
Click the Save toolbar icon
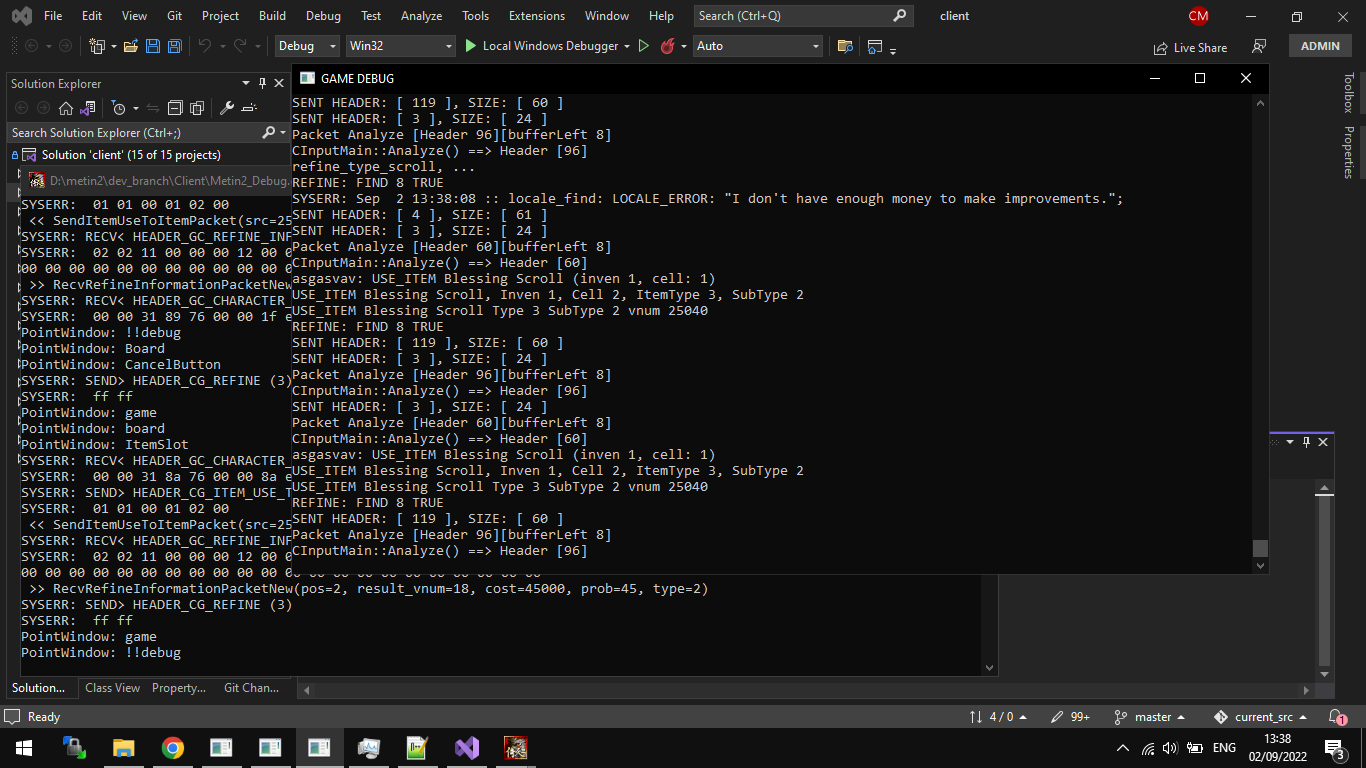[153, 46]
